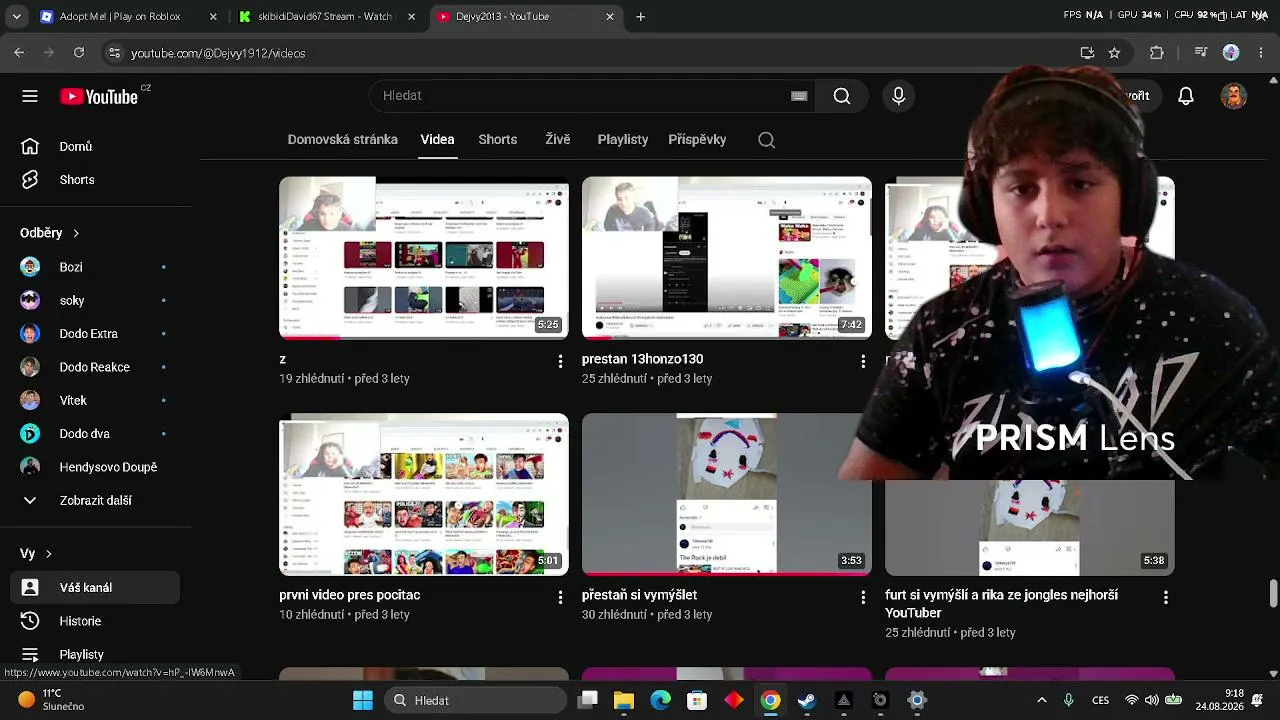The image size is (1280, 720).
Task: Open Playlisty in the left sidebar
Action: click(95, 654)
